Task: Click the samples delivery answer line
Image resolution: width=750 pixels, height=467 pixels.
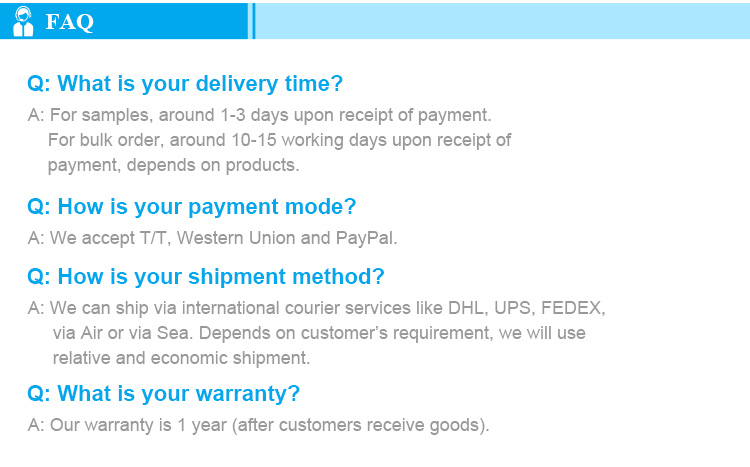Action: tap(260, 115)
